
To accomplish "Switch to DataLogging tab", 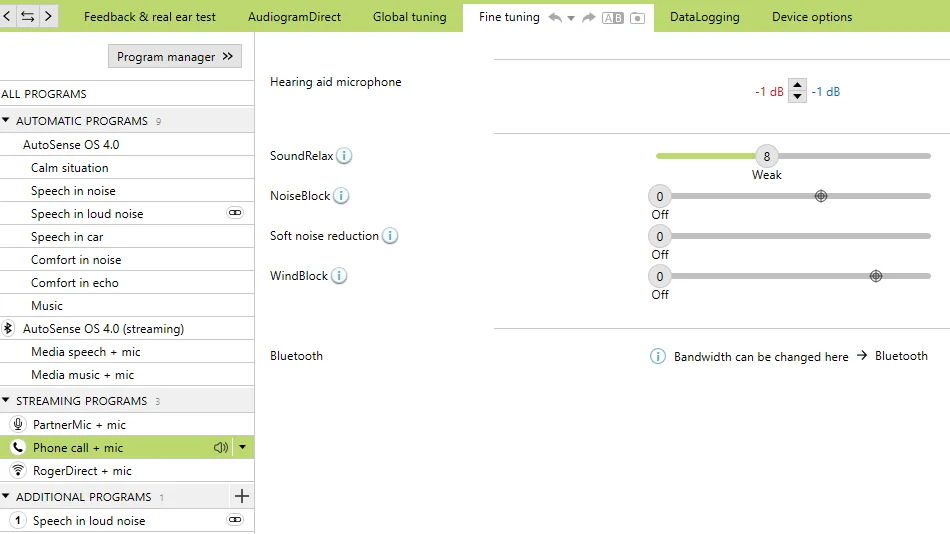I will point(705,17).
